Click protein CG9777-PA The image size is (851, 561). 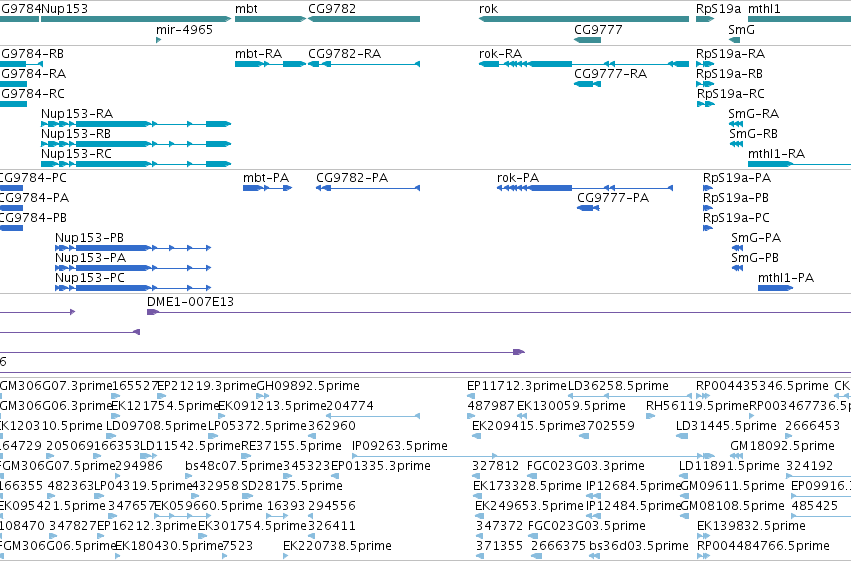[x=588, y=208]
